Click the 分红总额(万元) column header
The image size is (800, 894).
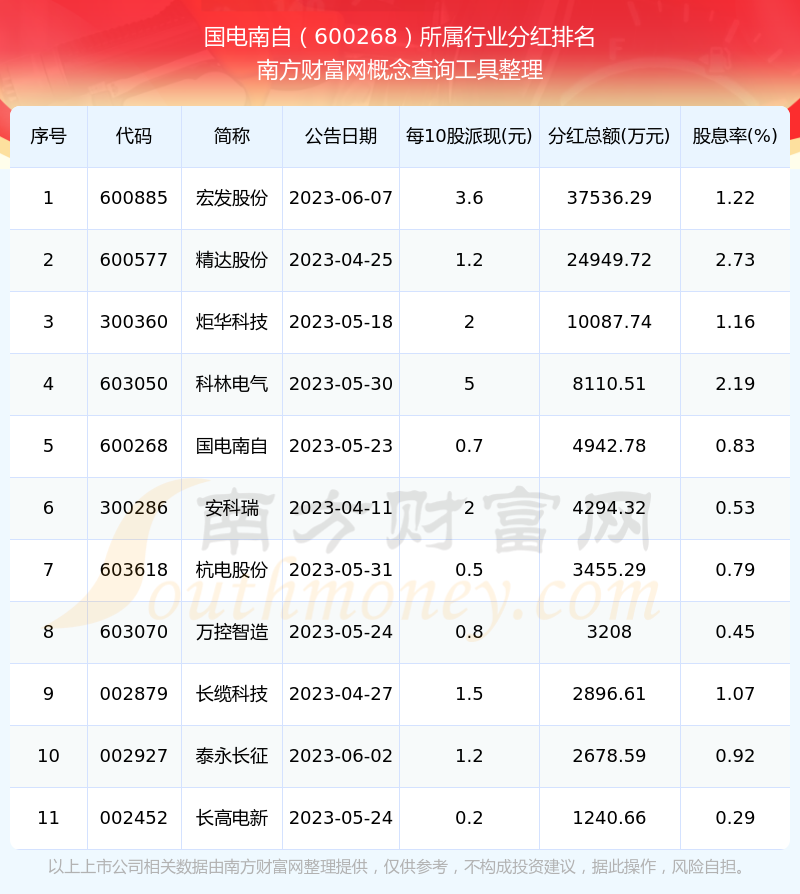pyautogui.click(x=610, y=136)
